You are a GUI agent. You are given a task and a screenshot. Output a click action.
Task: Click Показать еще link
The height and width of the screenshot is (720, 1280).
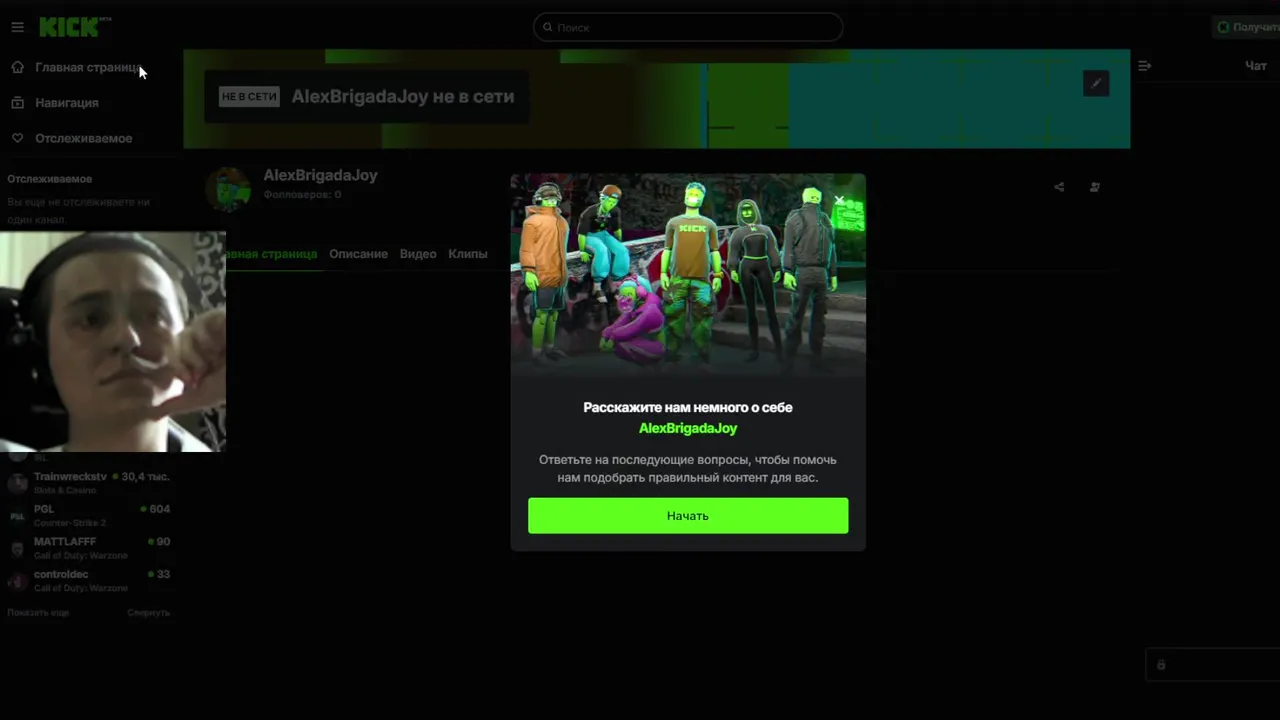point(38,612)
